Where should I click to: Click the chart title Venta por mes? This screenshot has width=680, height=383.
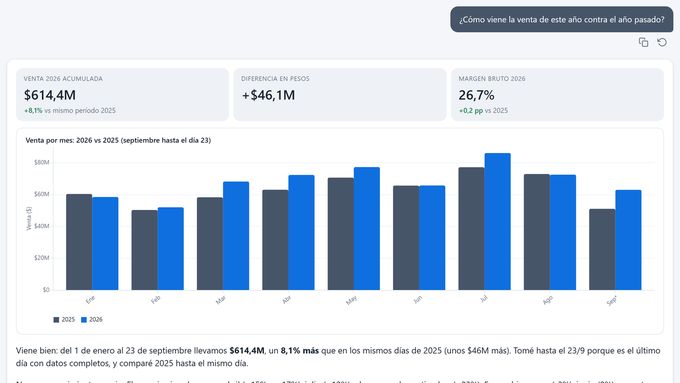[118, 140]
